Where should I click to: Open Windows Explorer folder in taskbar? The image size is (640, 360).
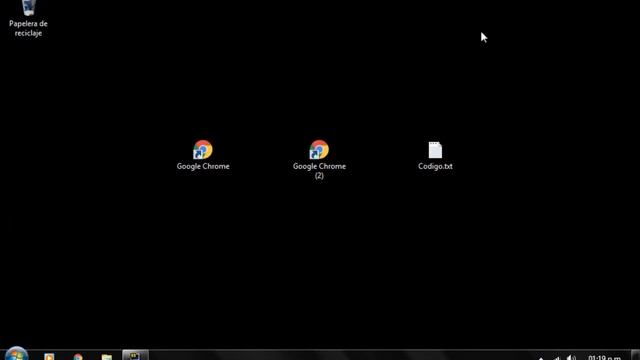click(x=107, y=357)
